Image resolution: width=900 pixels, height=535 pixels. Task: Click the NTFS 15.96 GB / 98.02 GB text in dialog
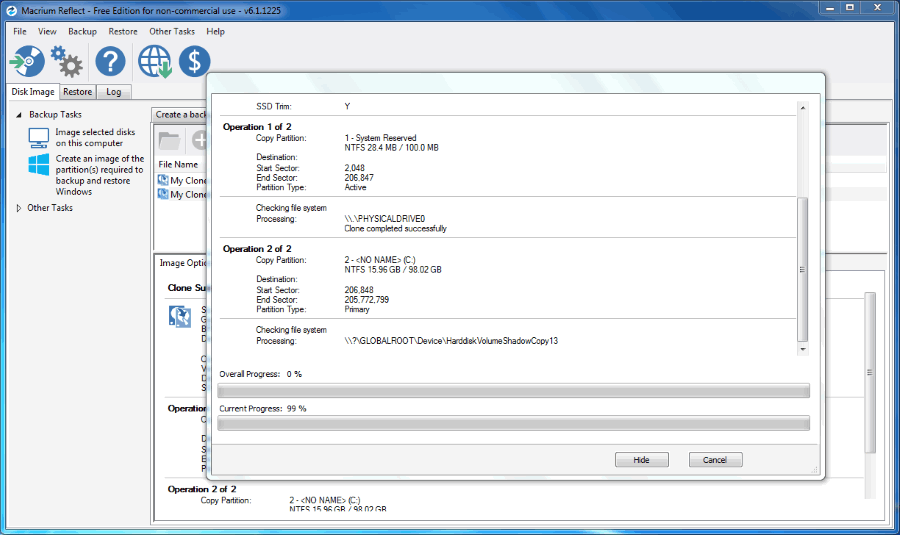point(393,270)
